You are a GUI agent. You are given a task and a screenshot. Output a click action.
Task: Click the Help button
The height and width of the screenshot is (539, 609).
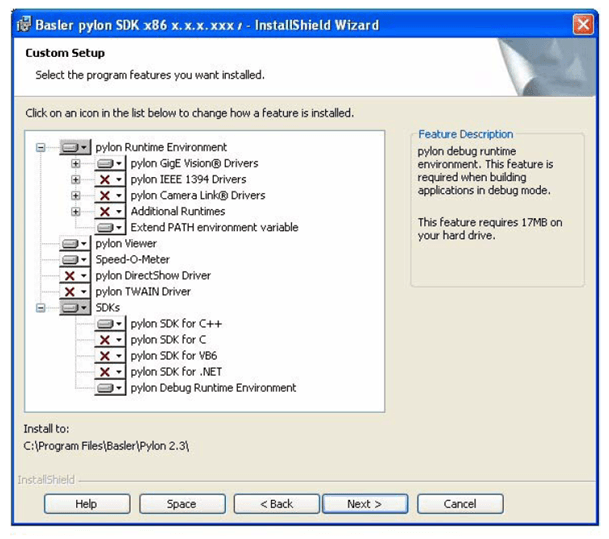pyautogui.click(x=87, y=504)
